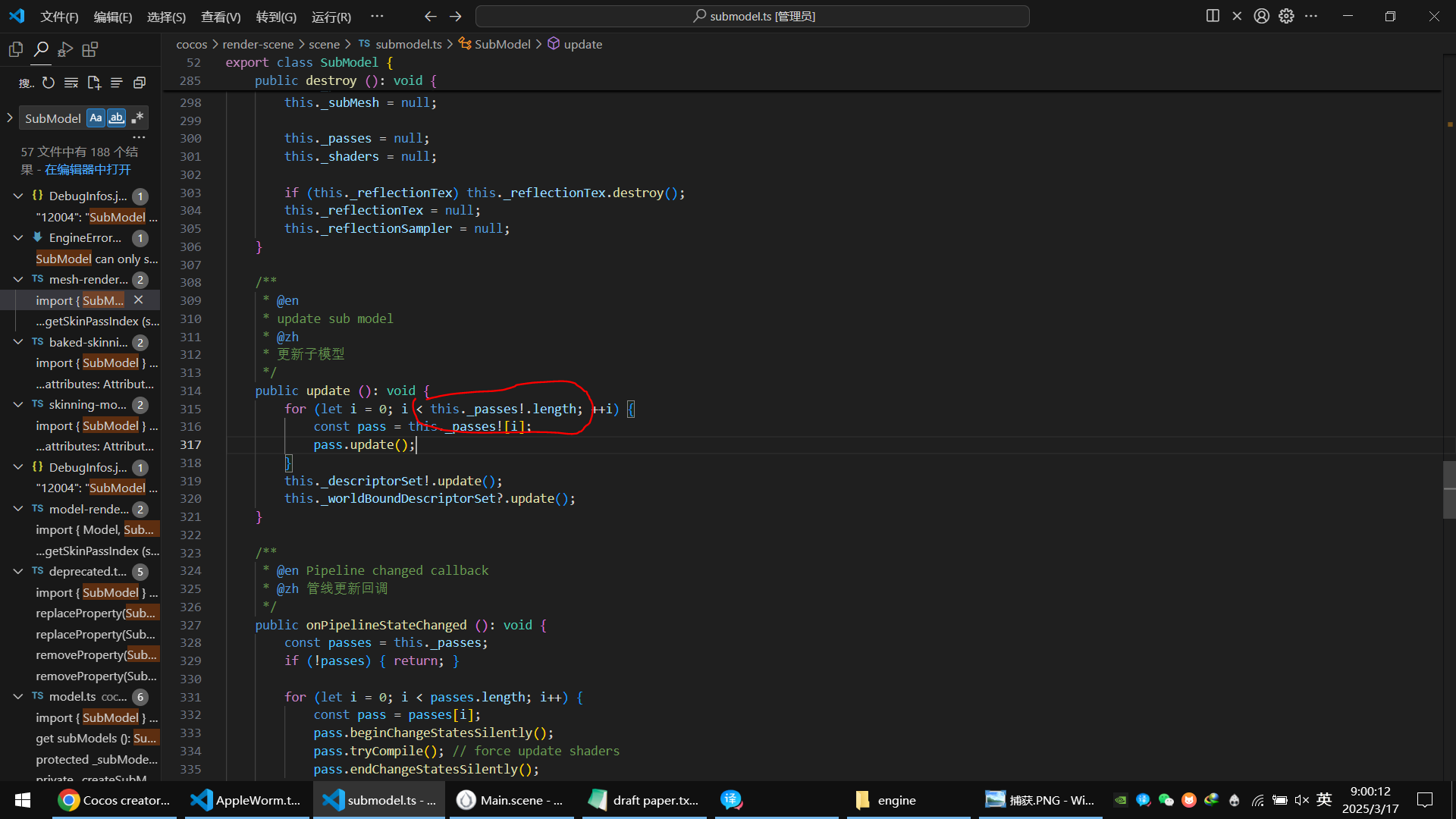The height and width of the screenshot is (819, 1456).
Task: Dismiss the mesh-renderer import SubModel match
Action: pyautogui.click(x=139, y=300)
